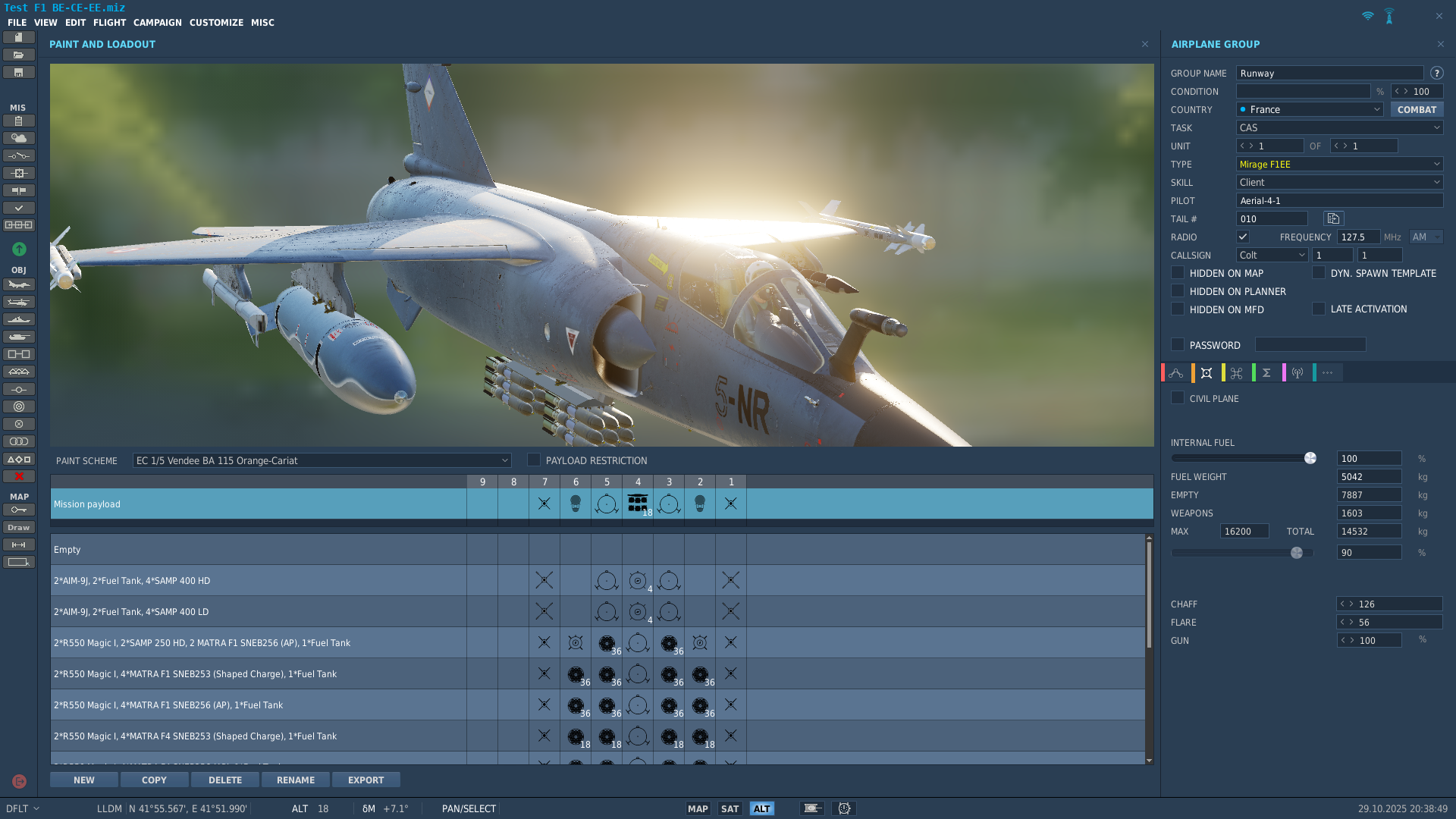
Task: Enable the Payload Restriction checkbox
Action: click(x=534, y=460)
